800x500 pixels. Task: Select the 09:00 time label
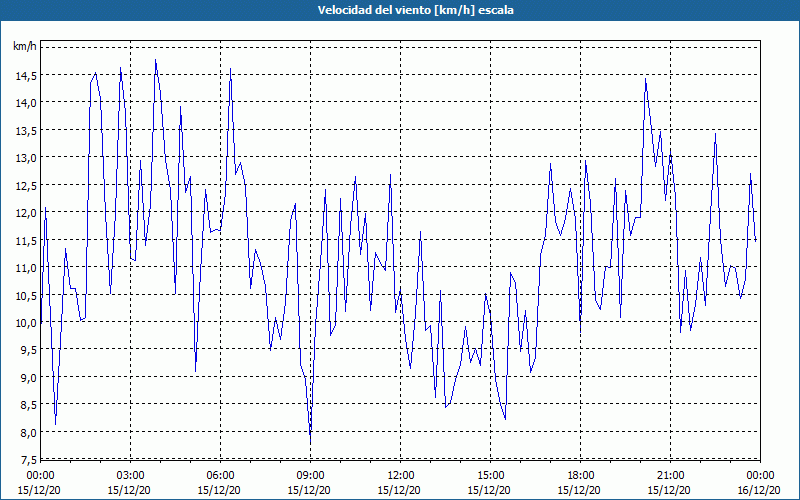tap(310, 476)
